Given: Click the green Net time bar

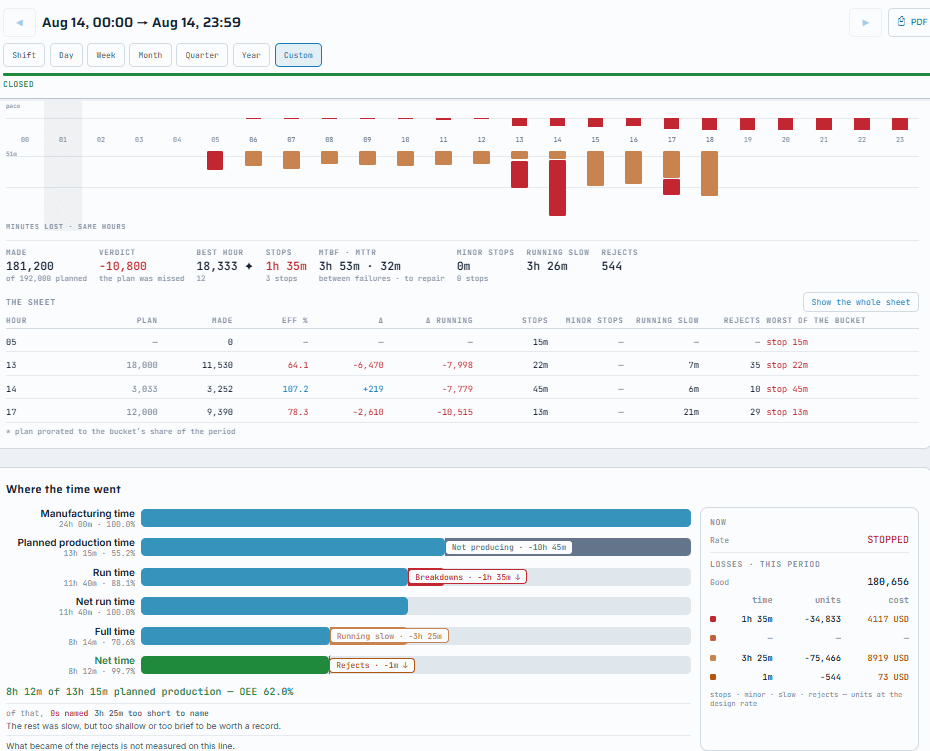Looking at the screenshot, I should [235, 665].
